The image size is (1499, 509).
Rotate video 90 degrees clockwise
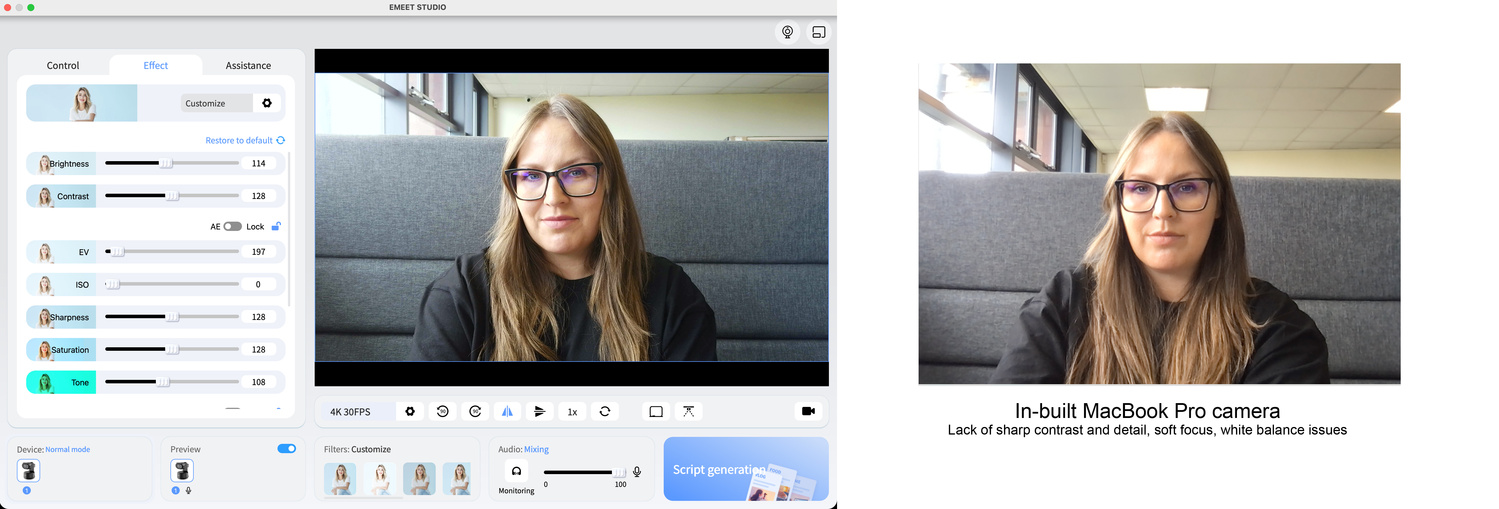pos(475,411)
